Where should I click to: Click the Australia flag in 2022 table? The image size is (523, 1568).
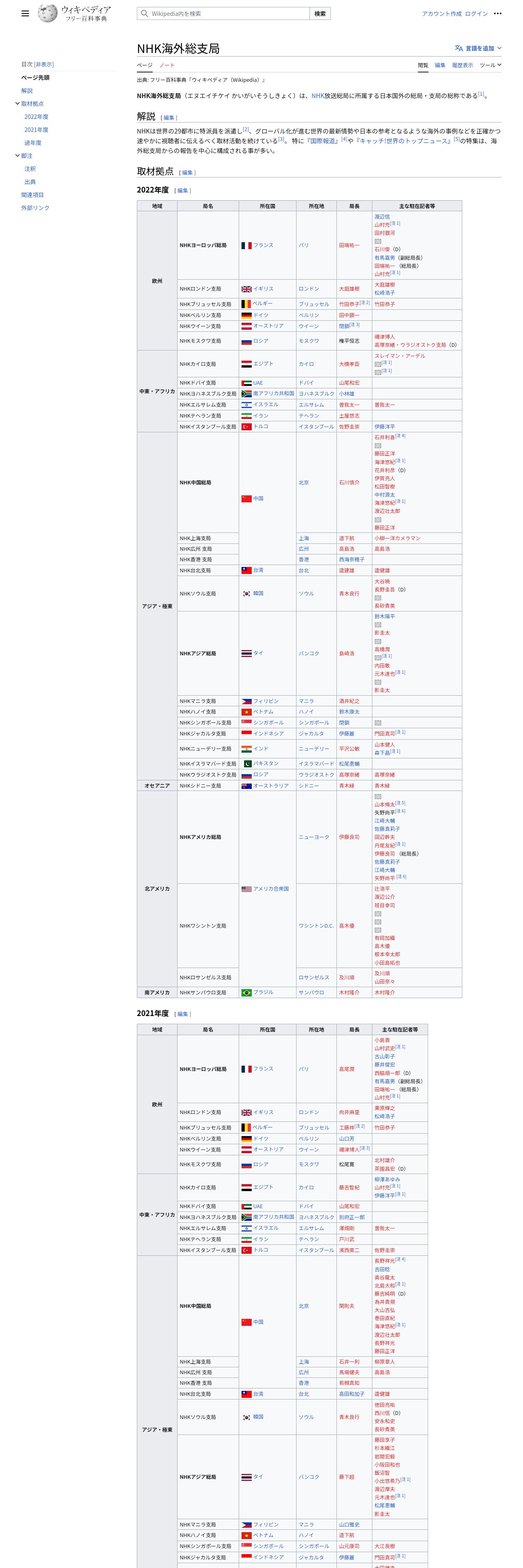pos(246,786)
